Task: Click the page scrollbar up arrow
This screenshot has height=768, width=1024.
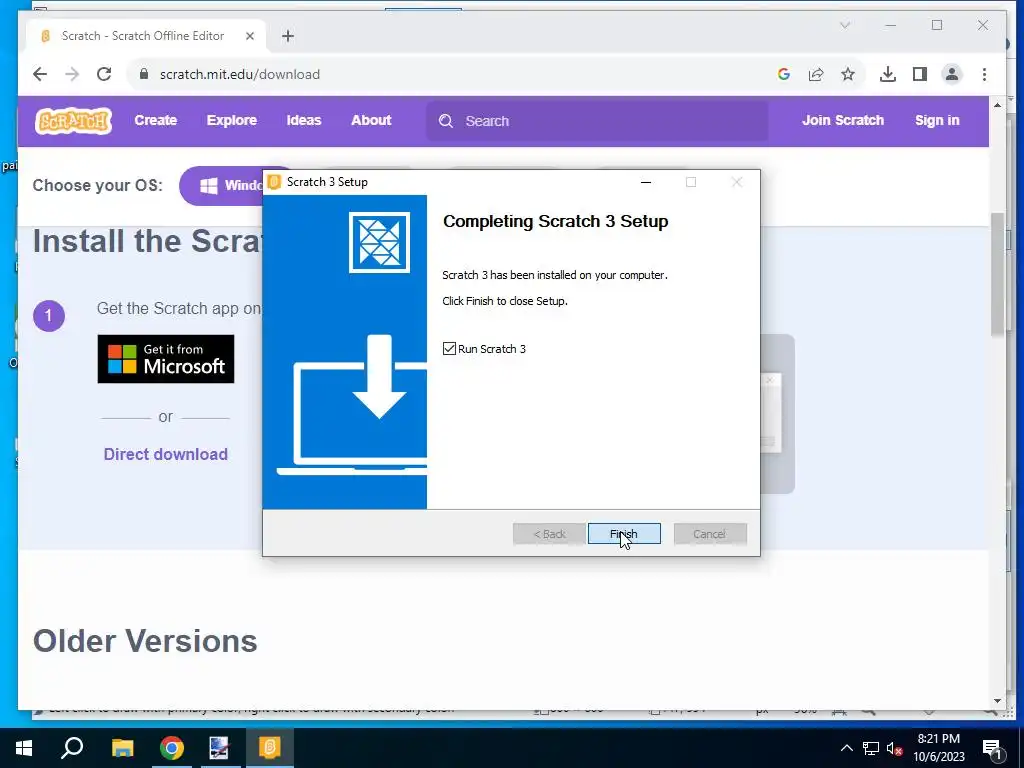Action: [997, 104]
